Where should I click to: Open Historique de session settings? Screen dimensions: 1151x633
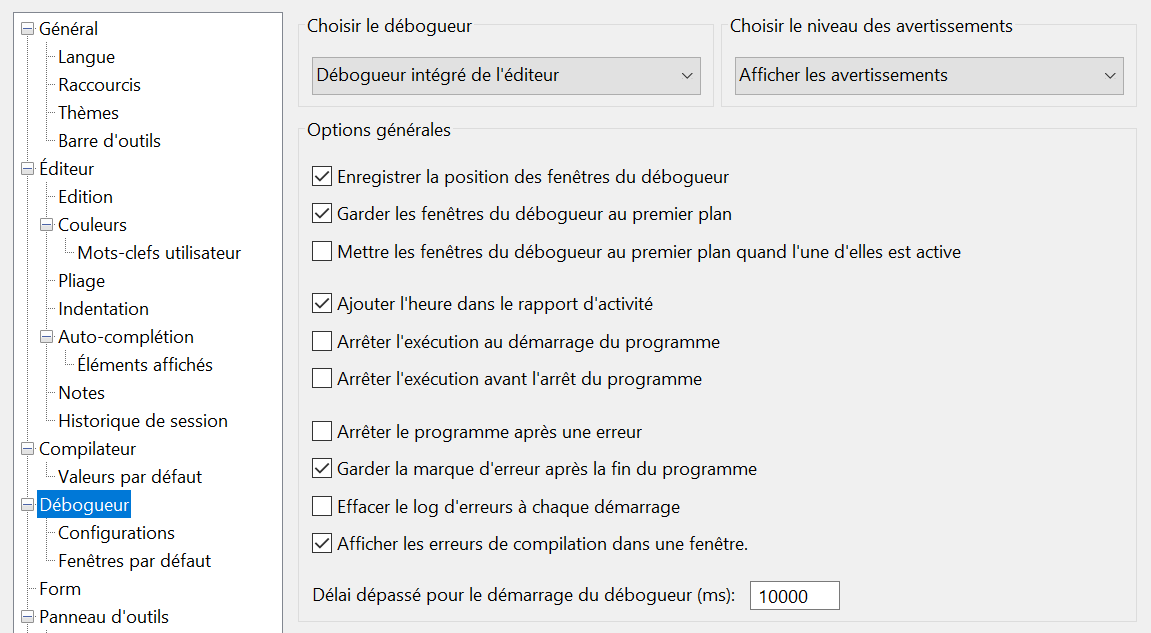[143, 421]
